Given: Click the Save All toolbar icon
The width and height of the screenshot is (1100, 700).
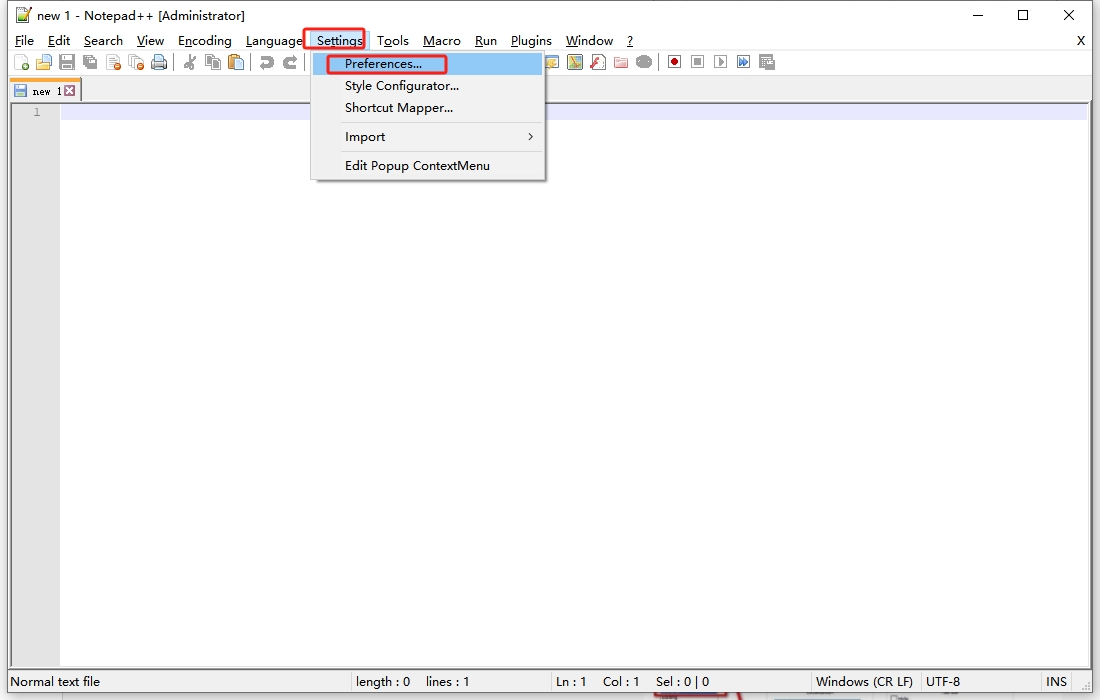Looking at the screenshot, I should [90, 62].
